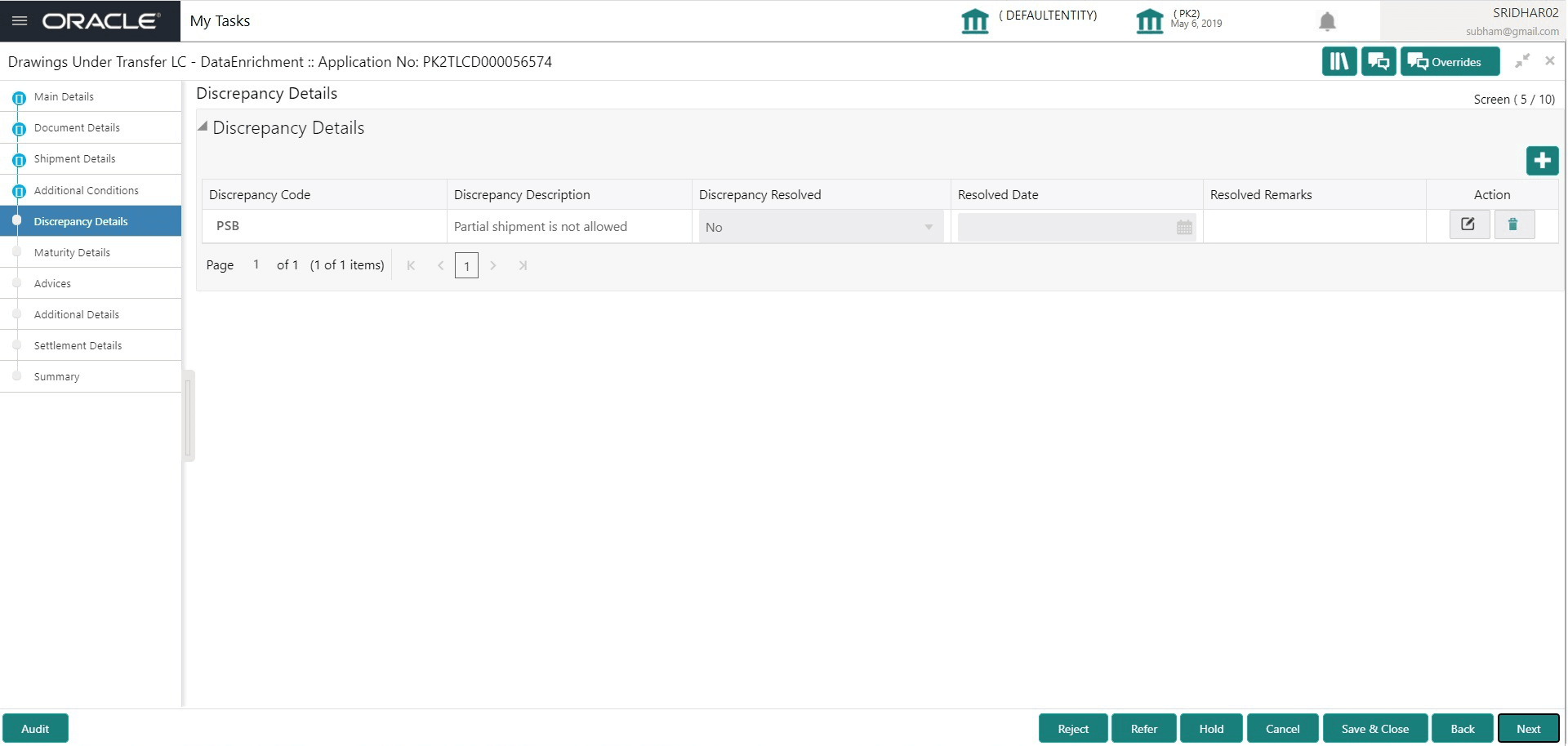The height and width of the screenshot is (746, 1568).
Task: Collapse the Discrepancy Details section
Action: pyautogui.click(x=203, y=127)
